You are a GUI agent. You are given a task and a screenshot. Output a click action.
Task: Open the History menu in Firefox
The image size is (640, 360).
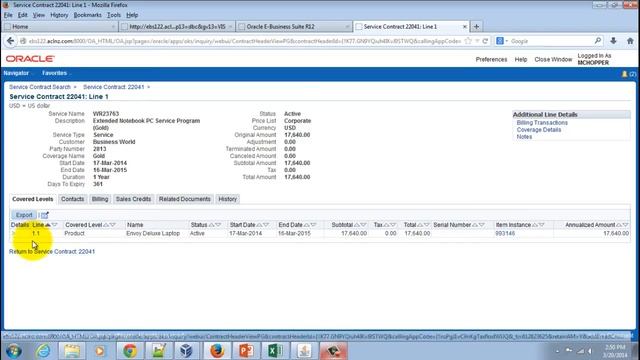point(59,15)
